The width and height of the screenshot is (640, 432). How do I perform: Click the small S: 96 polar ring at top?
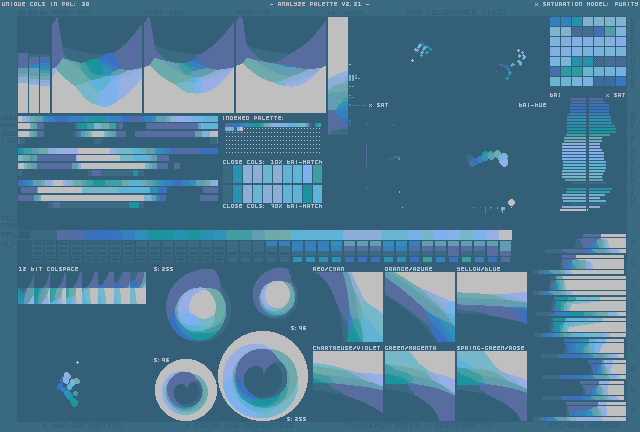click(x=274, y=294)
